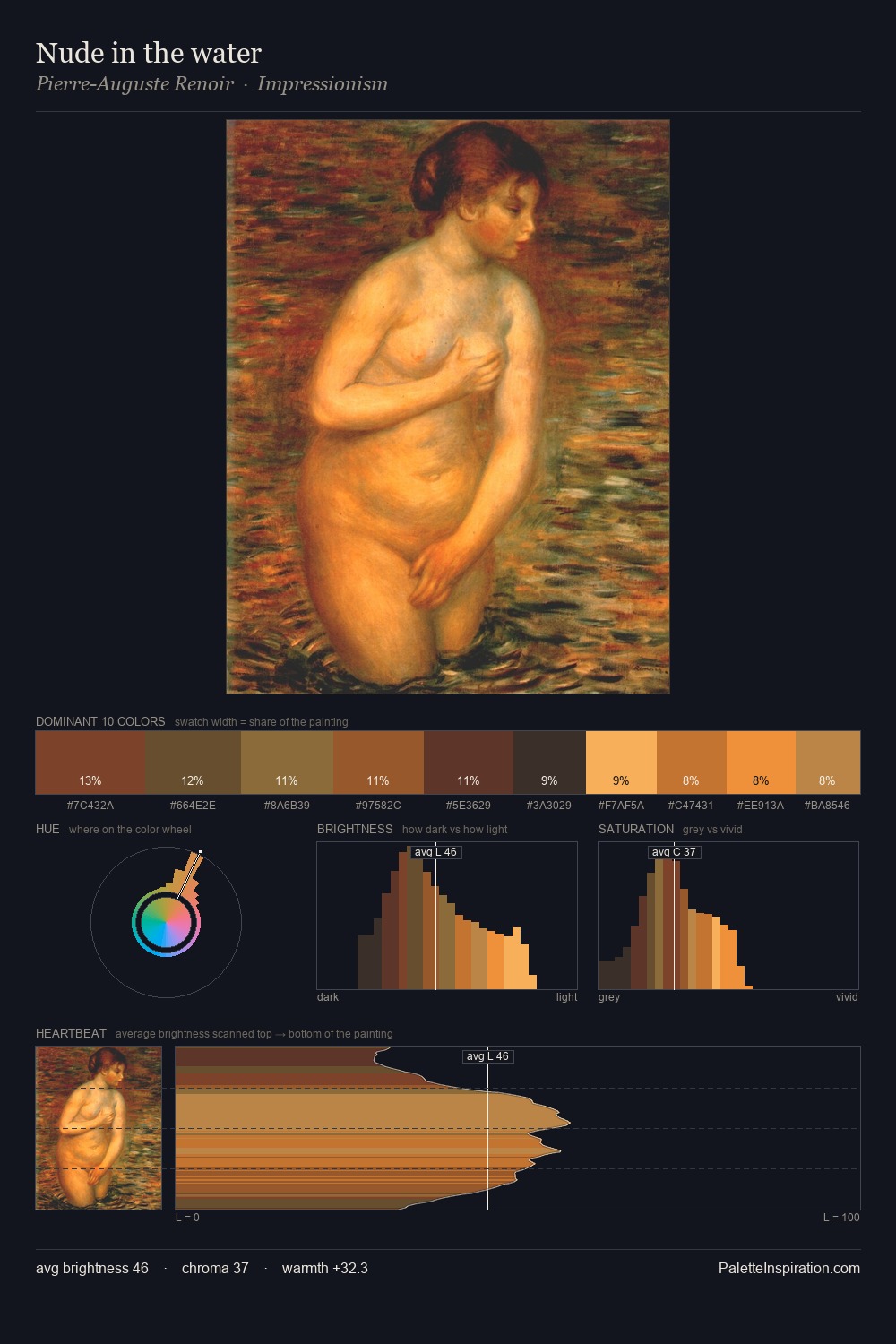Pick the #8A6B39 olive-brown swatch
Viewport: 896px width, 1344px height.
point(287,762)
